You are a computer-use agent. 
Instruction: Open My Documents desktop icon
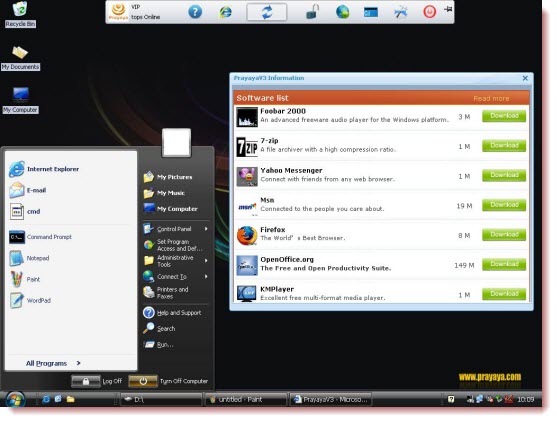tap(20, 58)
